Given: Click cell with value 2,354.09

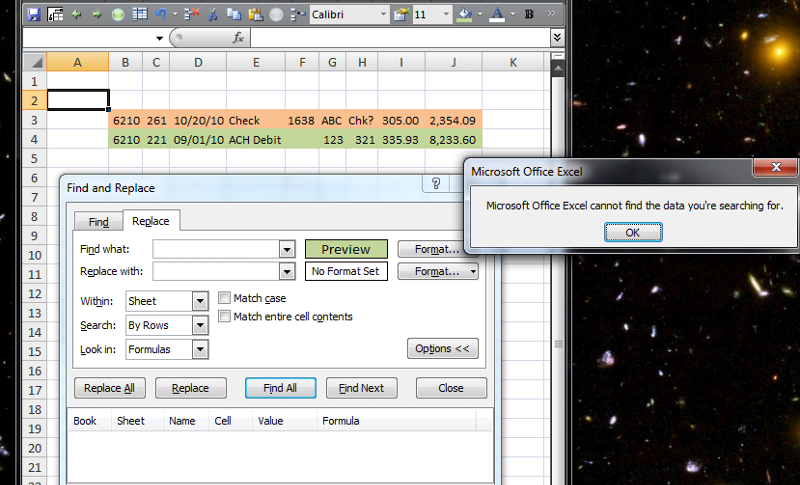Looking at the screenshot, I should [x=454, y=120].
